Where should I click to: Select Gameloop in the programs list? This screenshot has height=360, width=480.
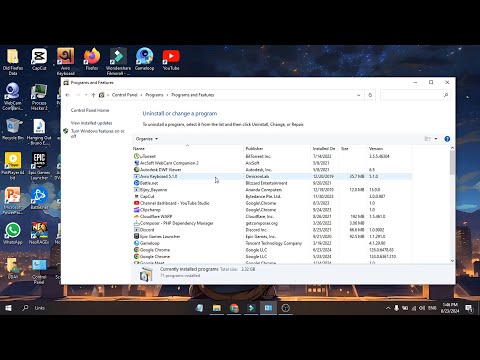[x=272, y=243]
